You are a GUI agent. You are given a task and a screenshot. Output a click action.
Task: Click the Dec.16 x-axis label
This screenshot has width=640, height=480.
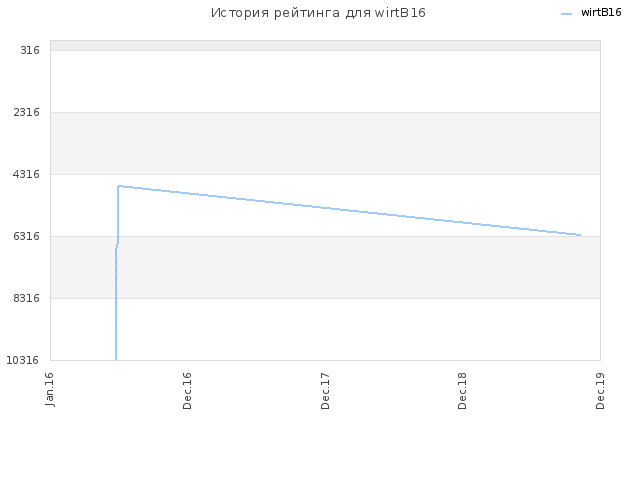point(187,391)
